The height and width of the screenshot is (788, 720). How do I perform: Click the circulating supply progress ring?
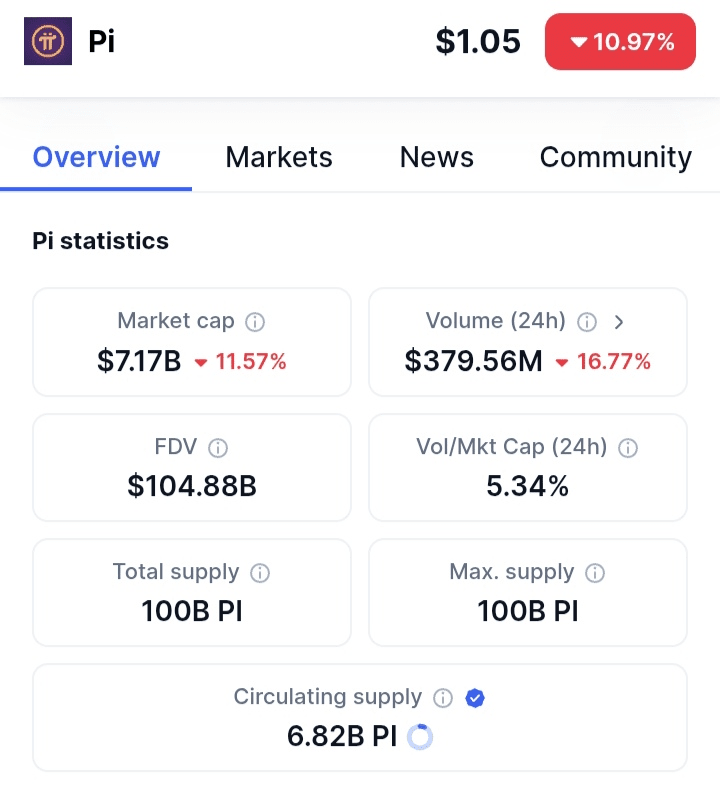[x=421, y=737]
